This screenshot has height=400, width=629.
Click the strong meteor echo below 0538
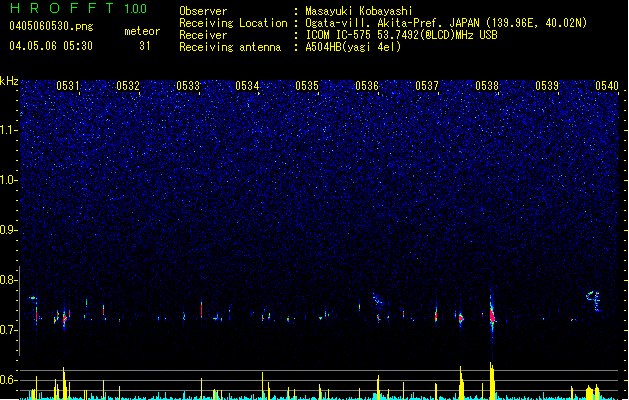(x=492, y=315)
